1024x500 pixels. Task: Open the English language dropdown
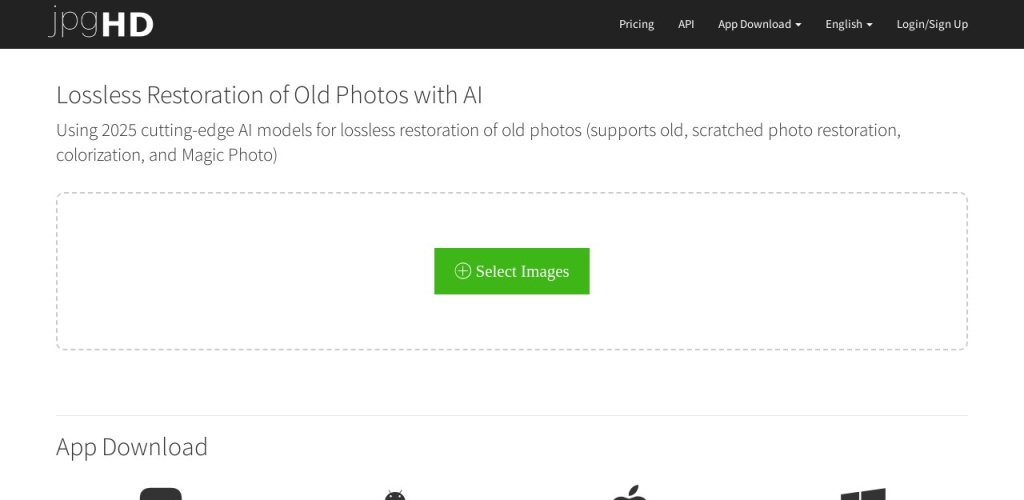[x=848, y=24]
